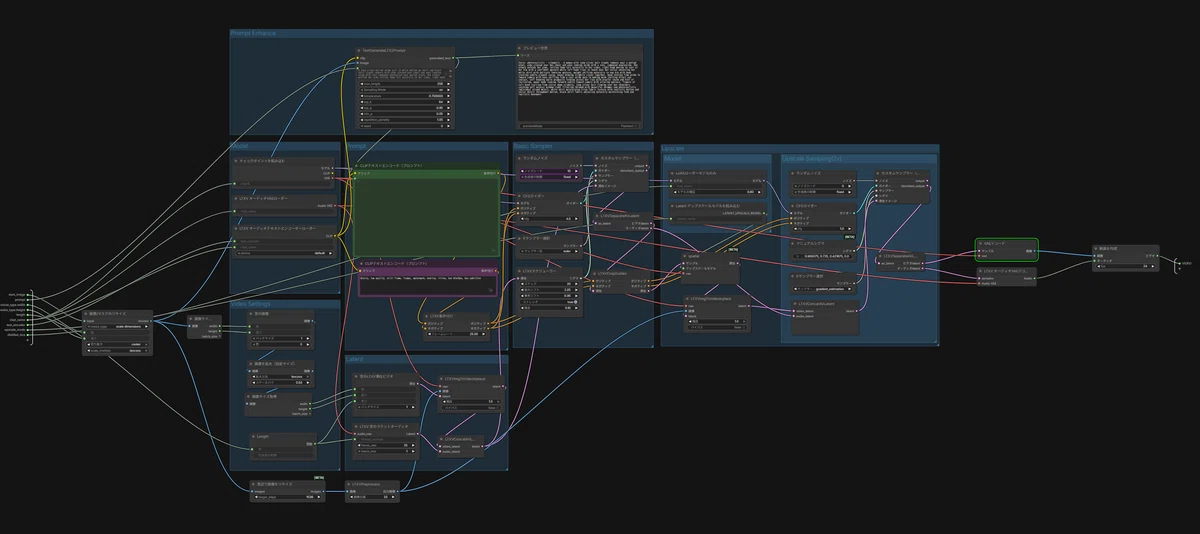Select the Prompt Enhance group title
This screenshot has height=534, width=1200.
[x=253, y=33]
